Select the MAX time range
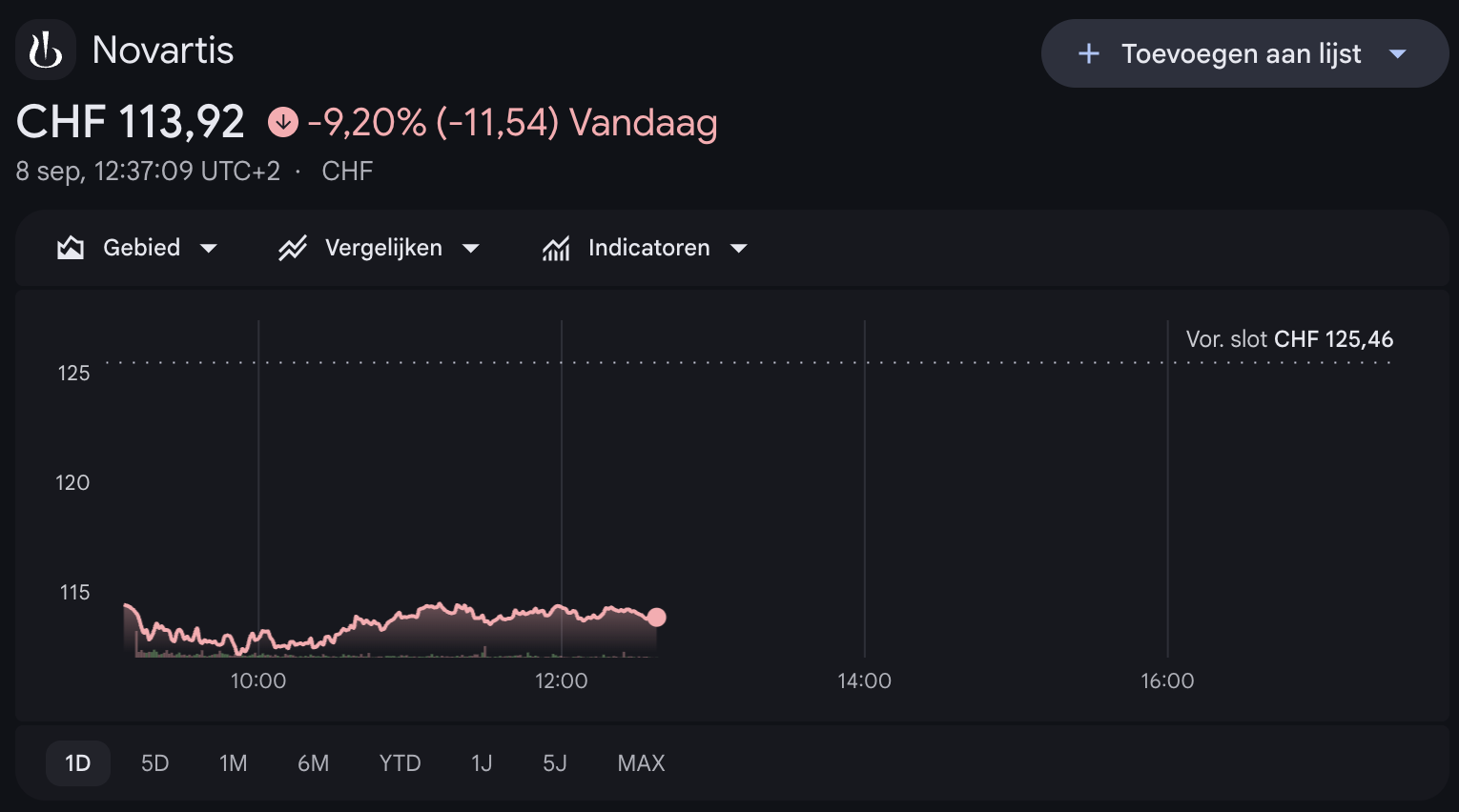The width and height of the screenshot is (1459, 812). 642,763
